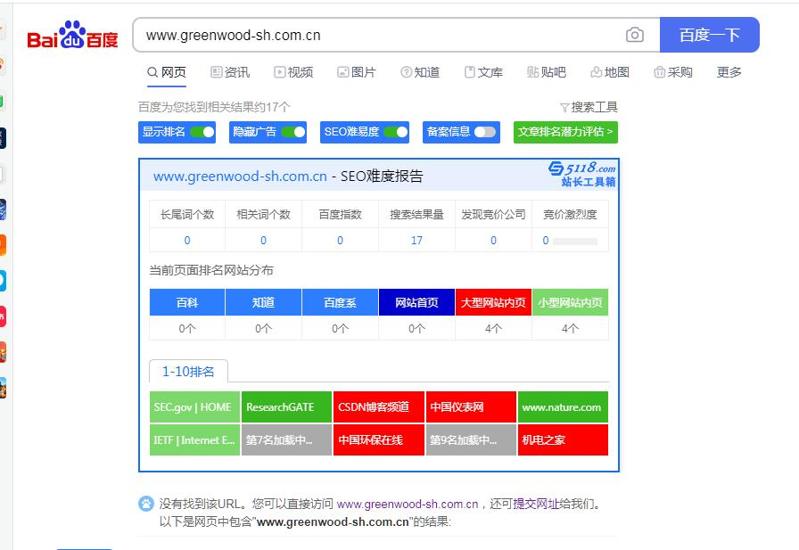
Task: Click the 百度指数 header cell
Action: (340, 214)
